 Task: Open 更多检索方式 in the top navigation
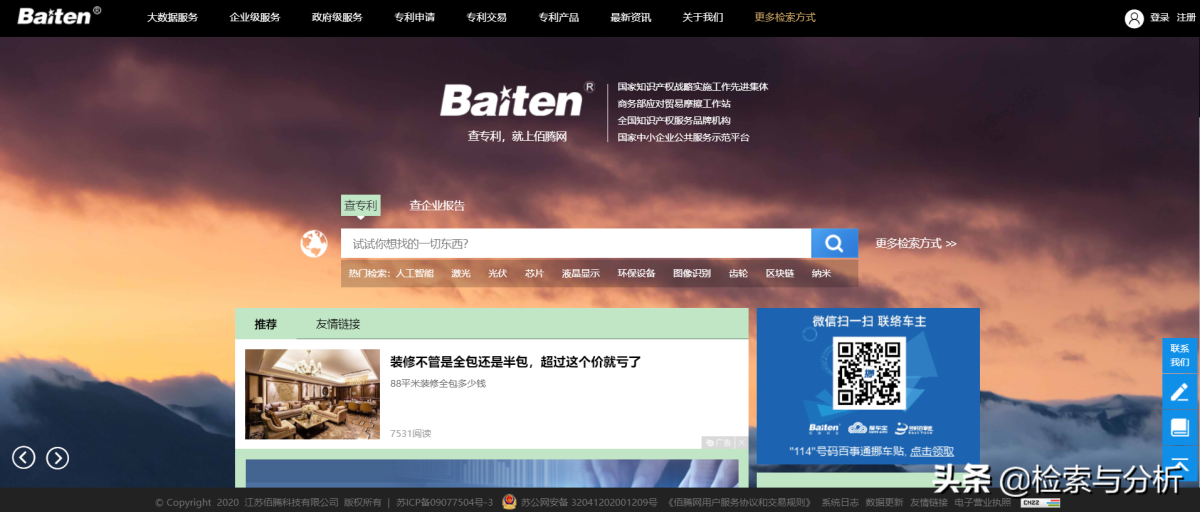point(785,18)
